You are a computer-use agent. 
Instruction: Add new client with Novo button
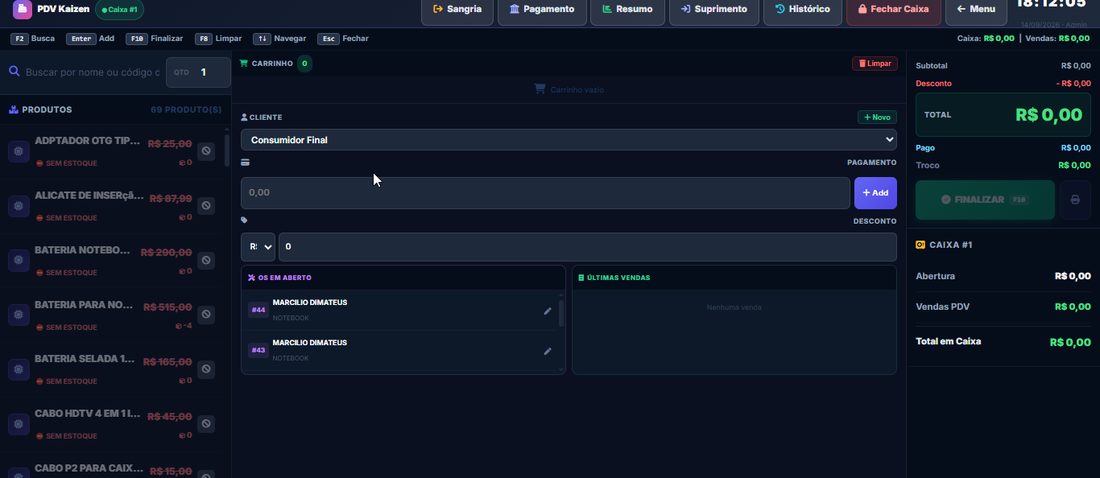coord(877,117)
